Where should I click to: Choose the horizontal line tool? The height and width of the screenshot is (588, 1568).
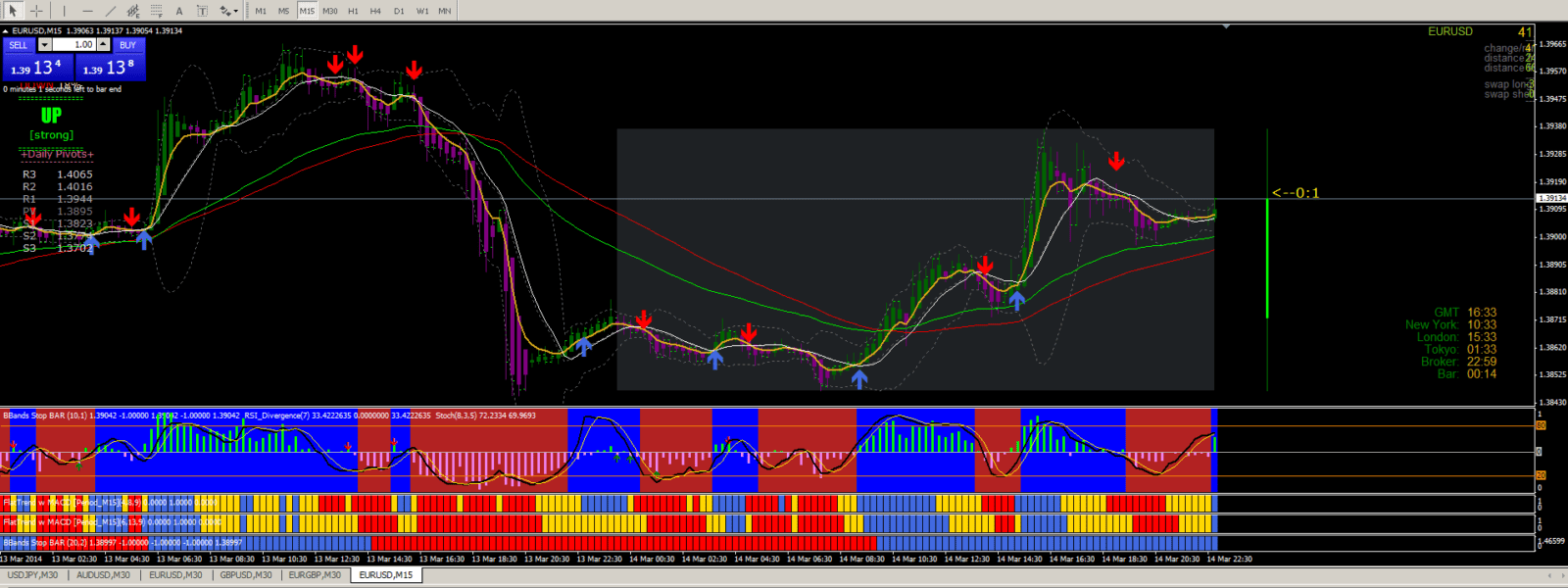tap(87, 11)
